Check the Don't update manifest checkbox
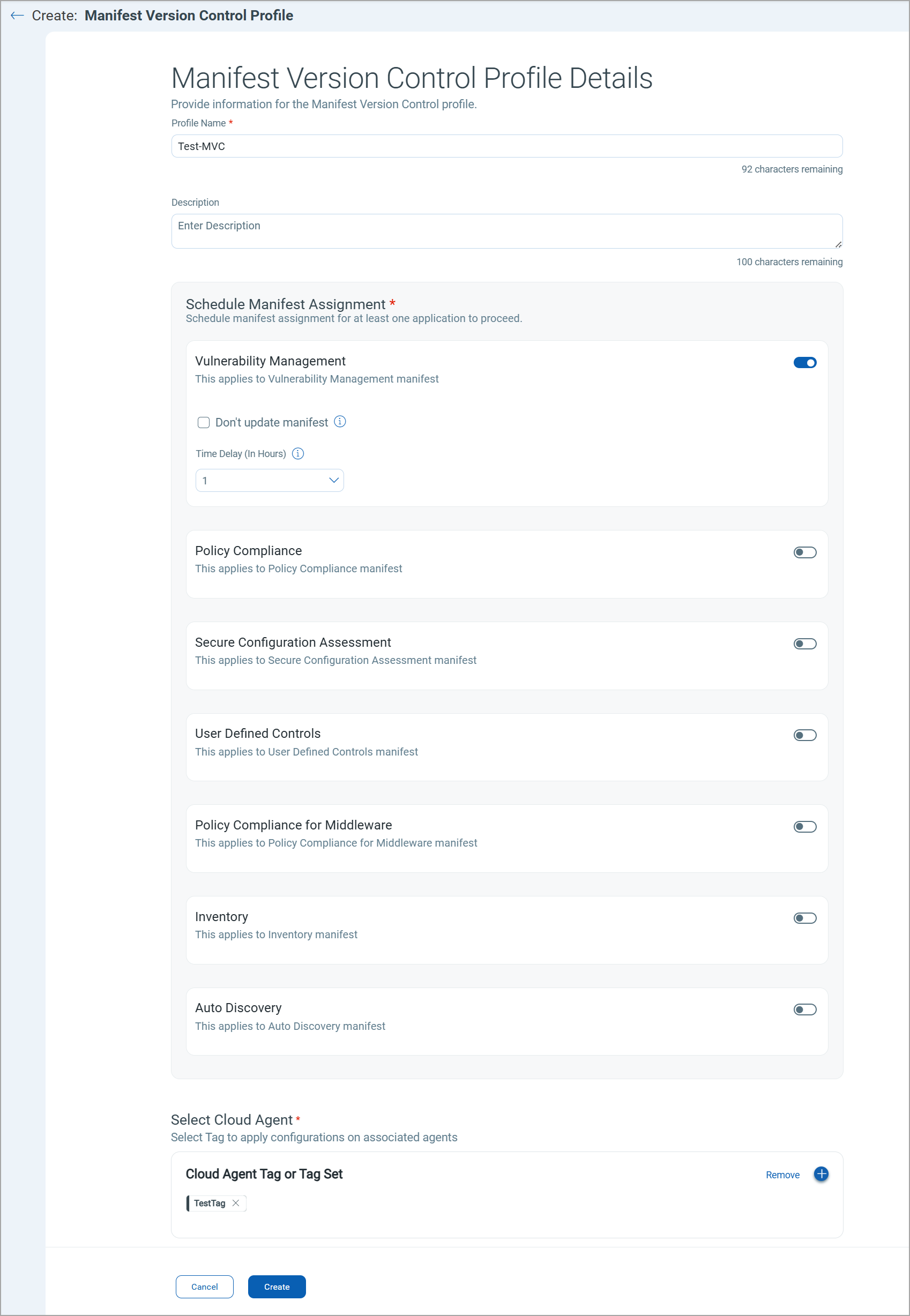Viewport: 910px width, 1316px height. tap(204, 422)
